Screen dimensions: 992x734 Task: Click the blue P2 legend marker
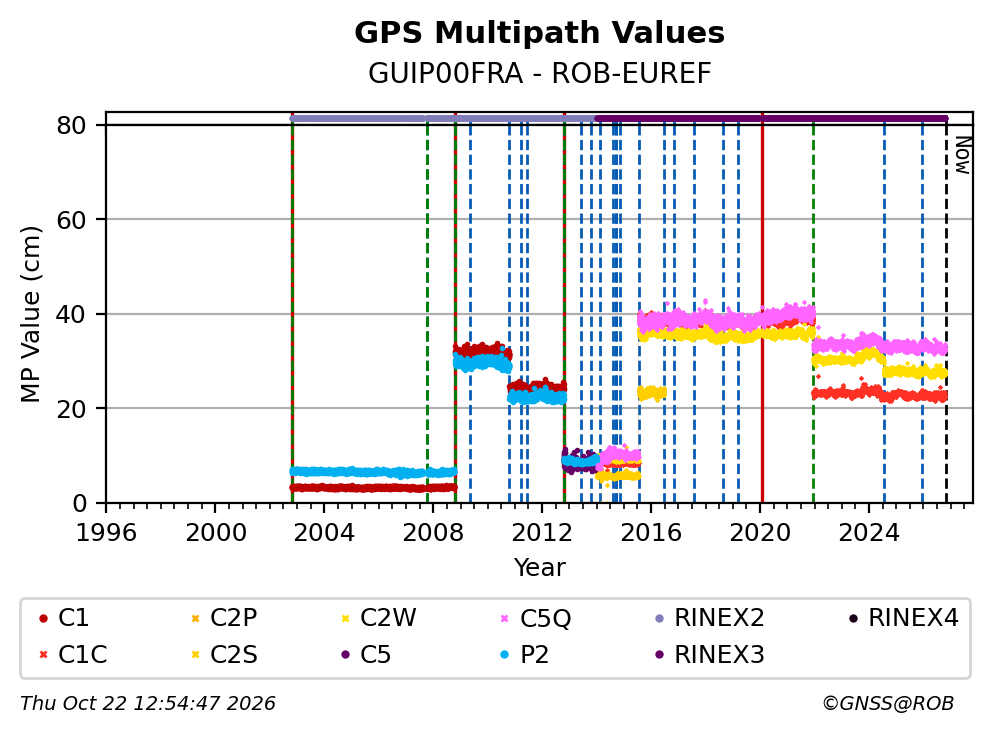point(504,655)
